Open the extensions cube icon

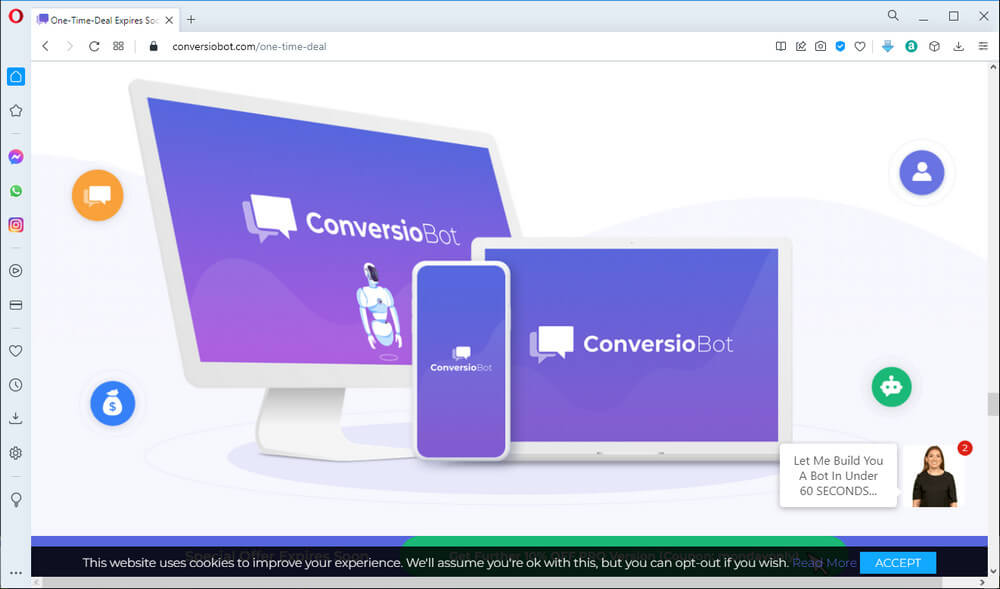pyautogui.click(x=934, y=46)
